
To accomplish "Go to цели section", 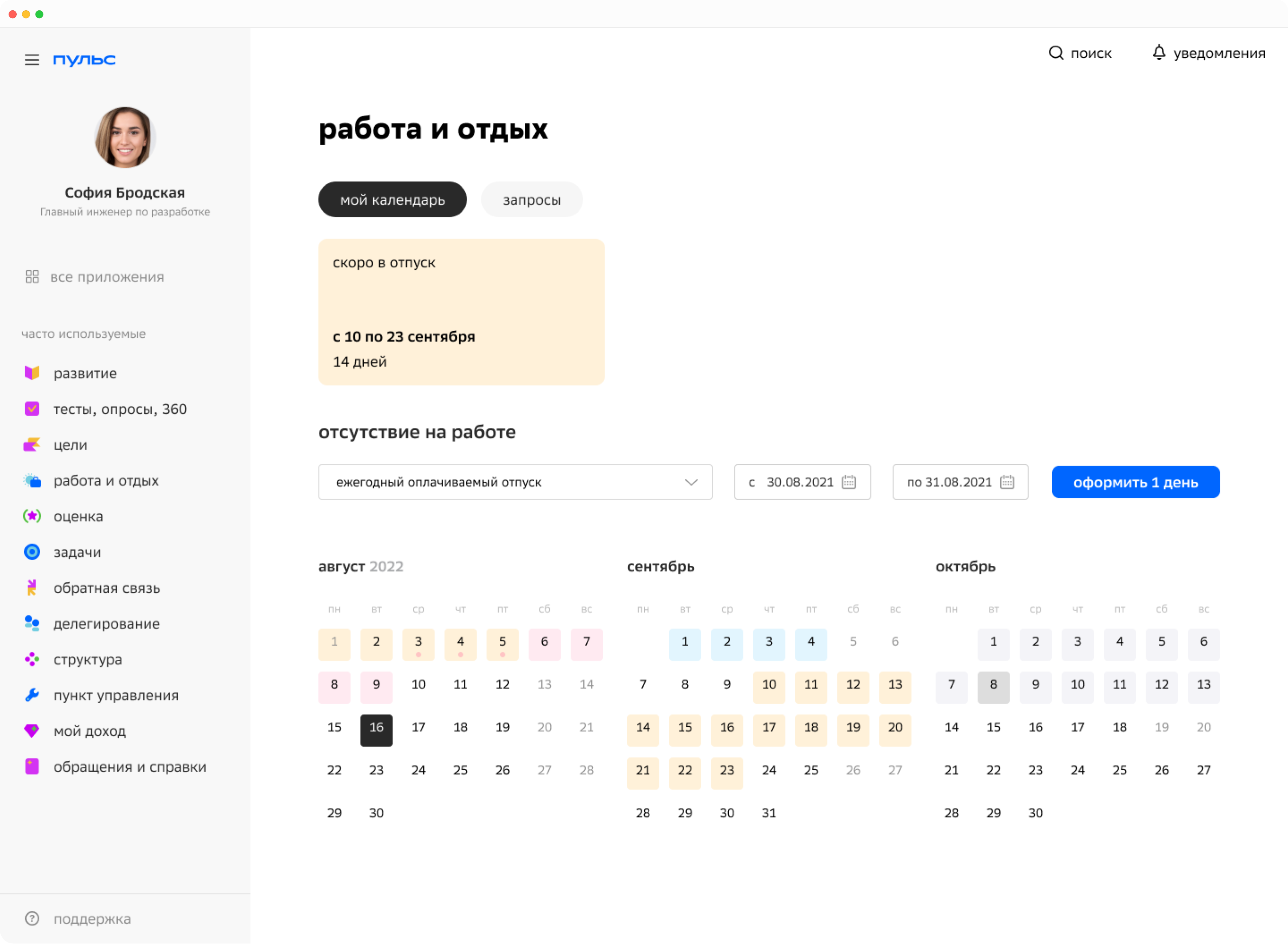I will click(x=70, y=444).
